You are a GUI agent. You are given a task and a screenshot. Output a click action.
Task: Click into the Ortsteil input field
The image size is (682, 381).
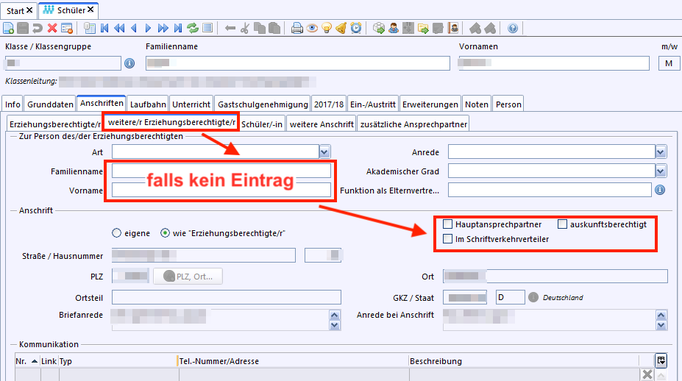226,297
